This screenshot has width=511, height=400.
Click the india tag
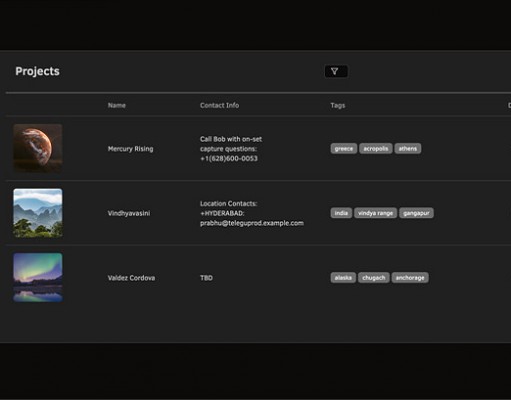[x=341, y=213]
